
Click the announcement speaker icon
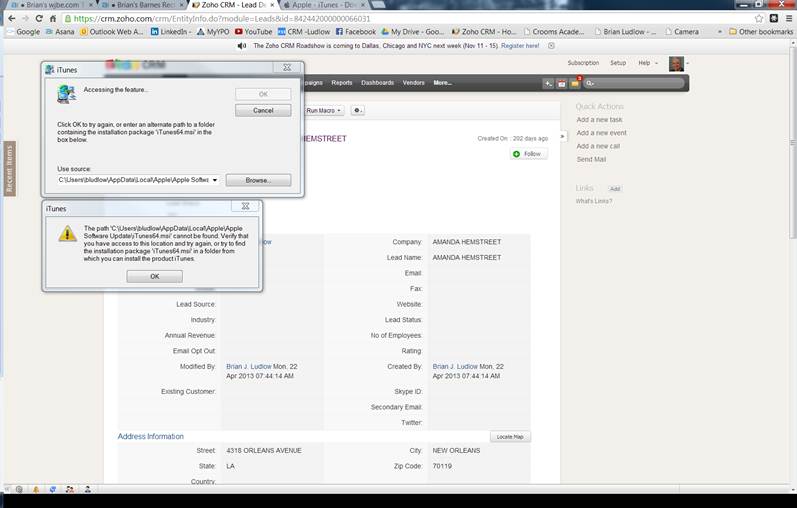[242, 46]
